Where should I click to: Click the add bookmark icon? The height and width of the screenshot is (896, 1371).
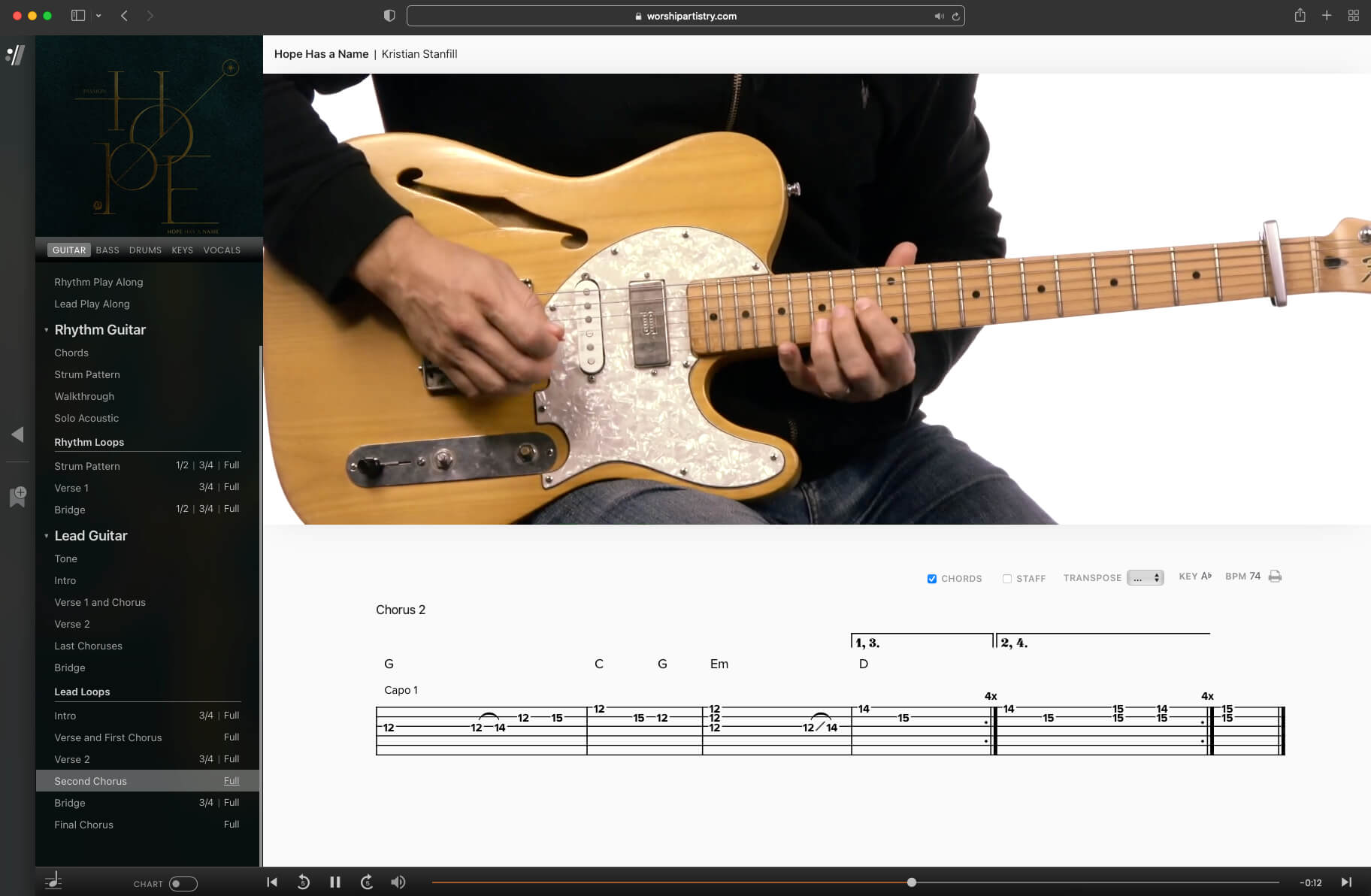pos(18,496)
